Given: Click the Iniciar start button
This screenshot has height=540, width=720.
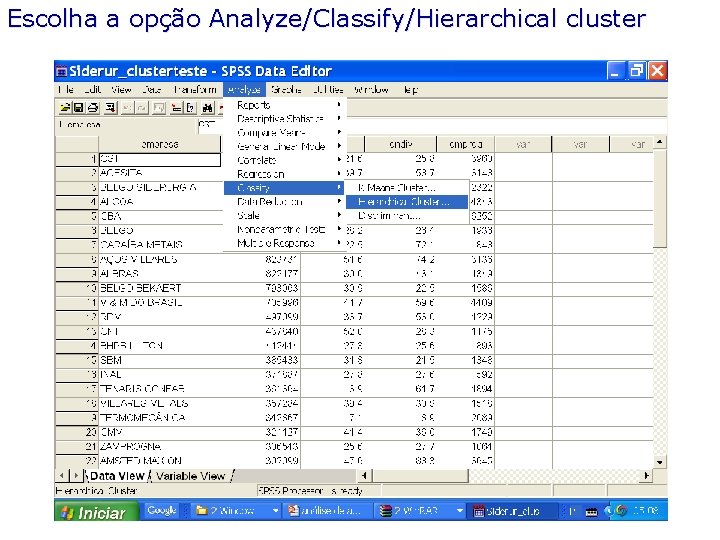Looking at the screenshot, I should [x=96, y=512].
